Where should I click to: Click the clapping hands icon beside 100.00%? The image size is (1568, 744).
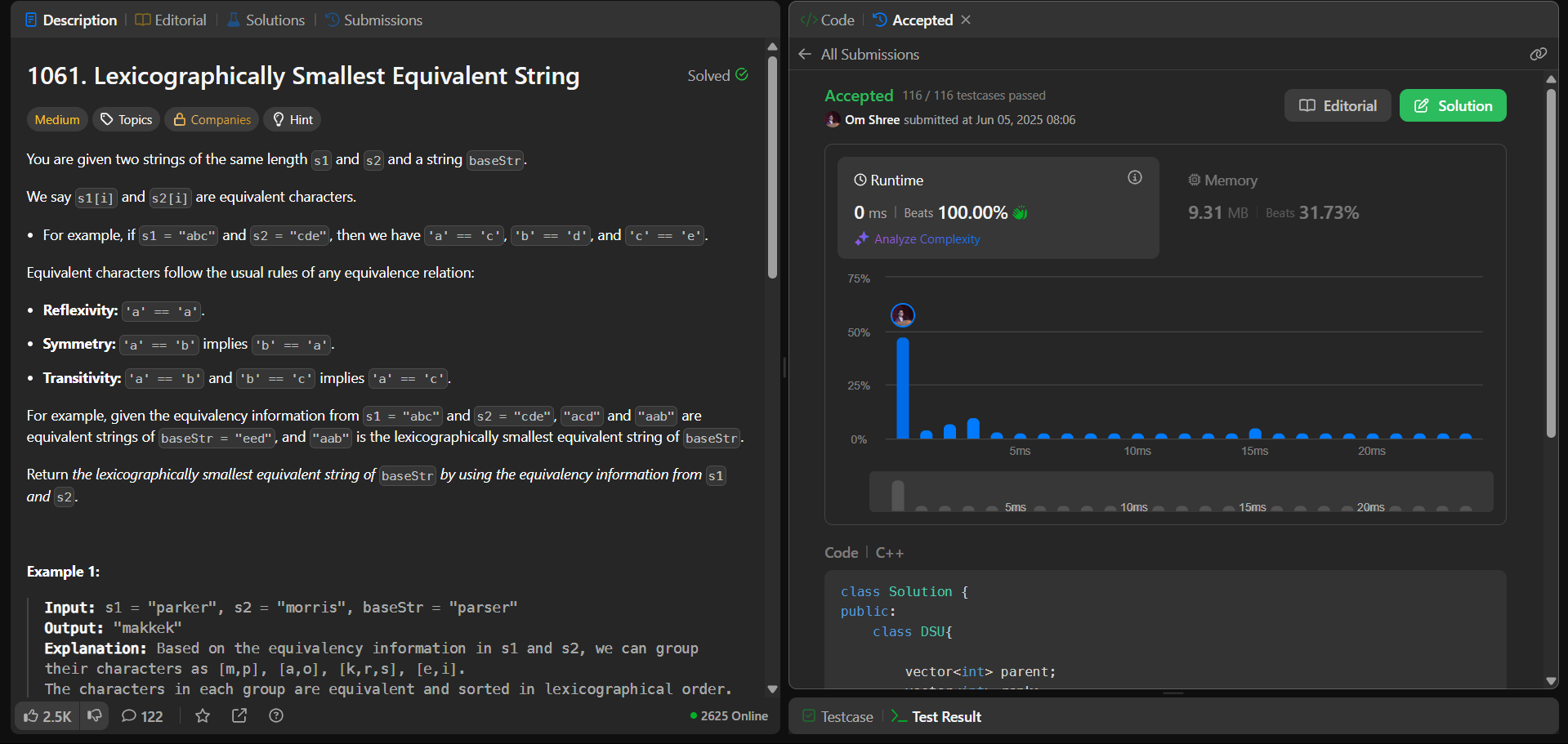[1020, 213]
